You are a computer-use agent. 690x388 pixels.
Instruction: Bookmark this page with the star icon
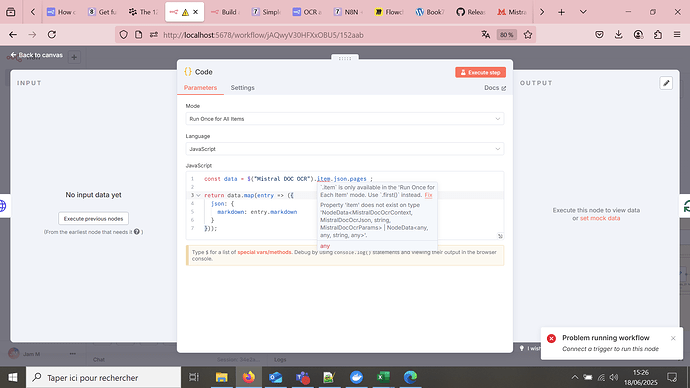[528, 35]
